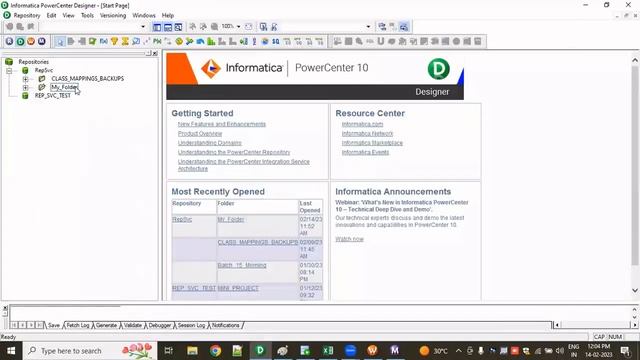Close the Navigator panel with its X button

[x=155, y=53]
